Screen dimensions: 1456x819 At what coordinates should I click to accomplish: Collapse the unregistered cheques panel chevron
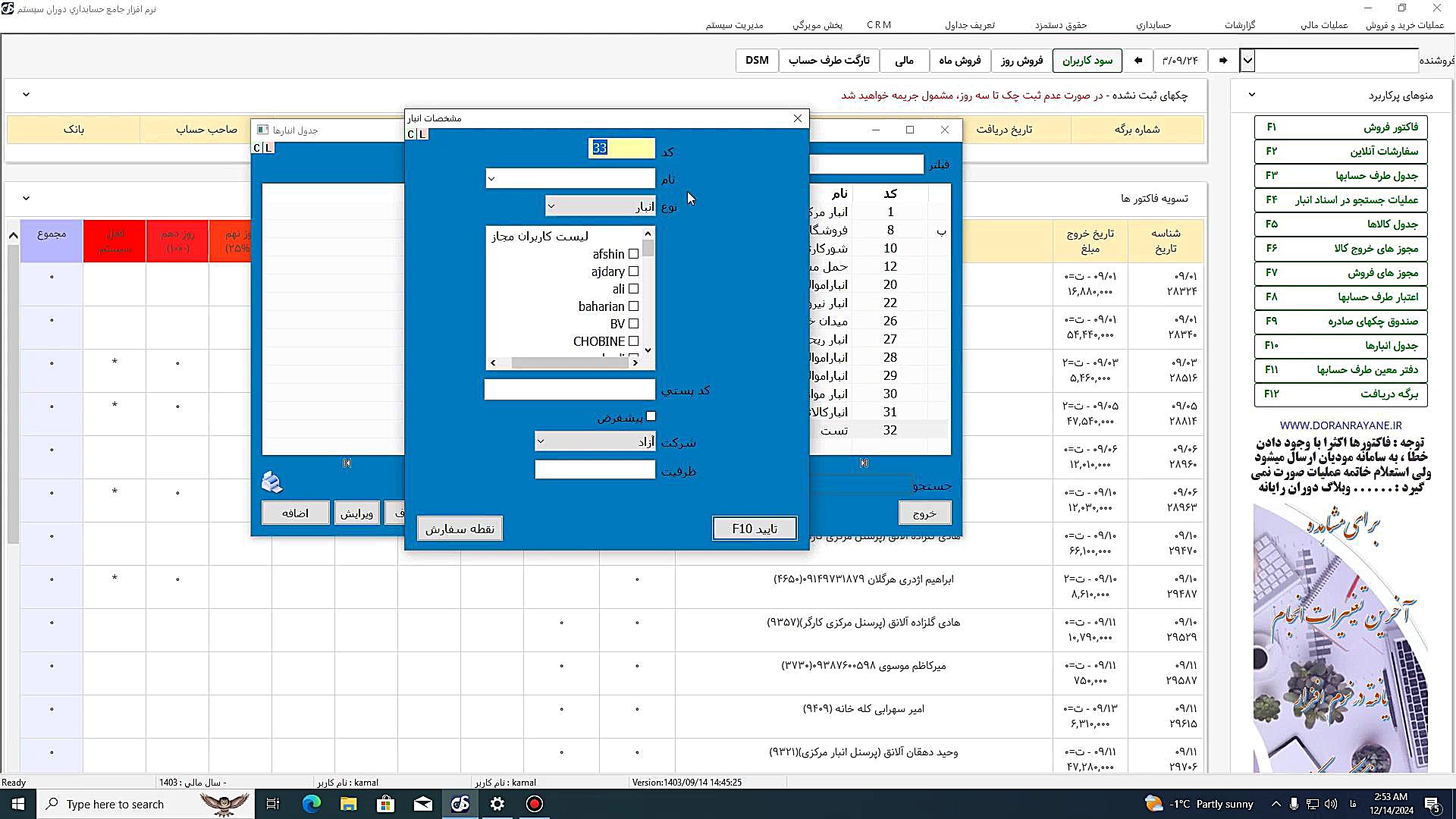(26, 95)
